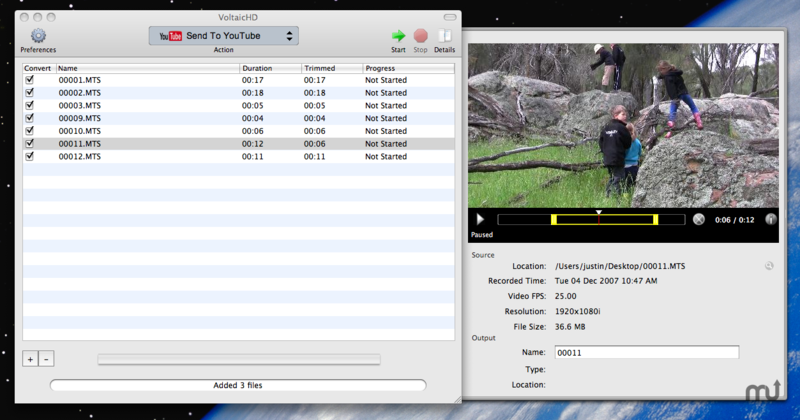Viewport: 800px width, 420px height.
Task: Click the Convert column header
Action: (x=39, y=68)
